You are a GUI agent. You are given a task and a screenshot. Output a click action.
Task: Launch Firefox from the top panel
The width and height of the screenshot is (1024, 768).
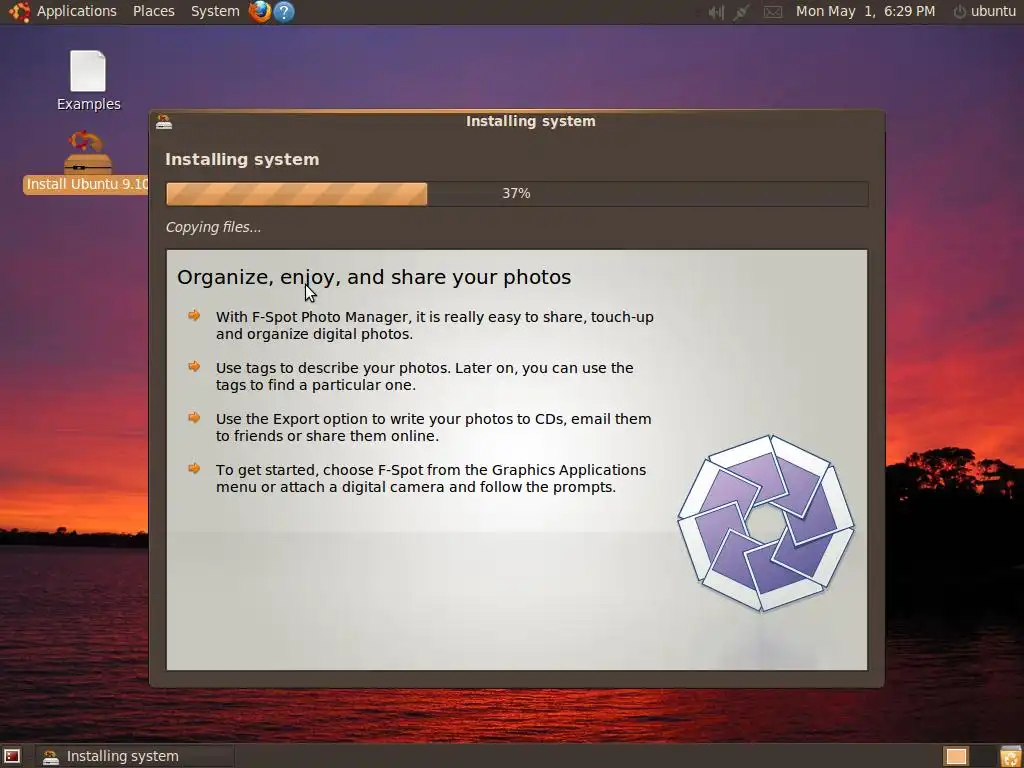pos(260,11)
